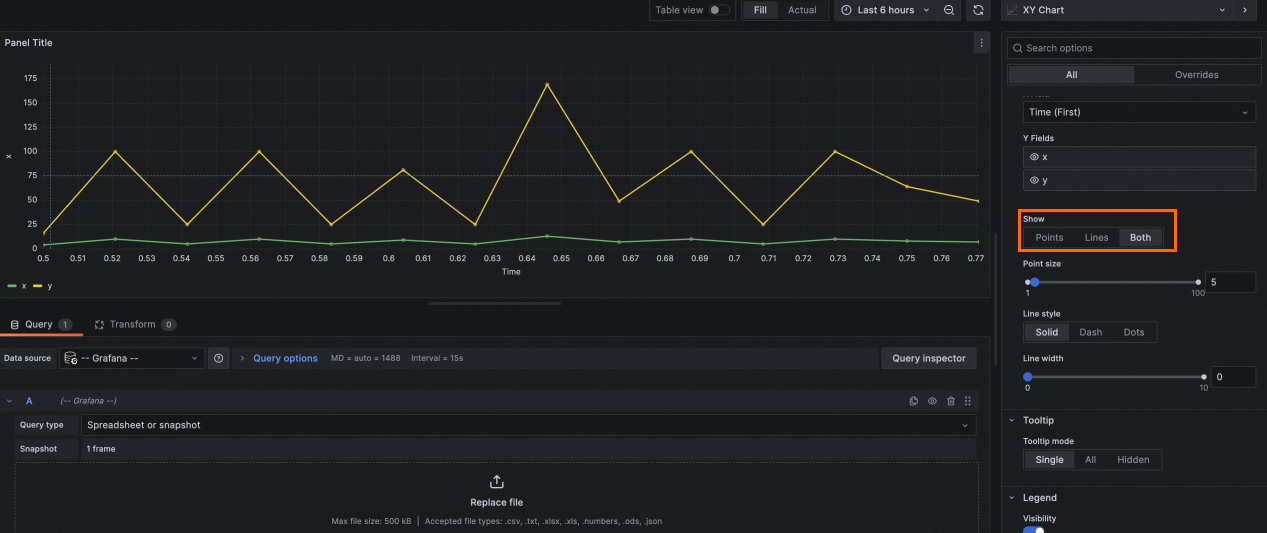Choose Dots line style
The image size is (1267, 533).
pyautogui.click(x=1133, y=332)
